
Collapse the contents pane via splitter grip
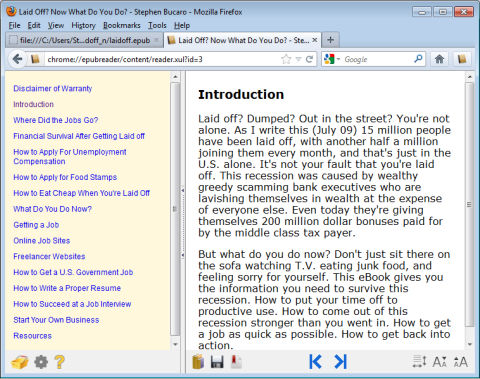183,223
